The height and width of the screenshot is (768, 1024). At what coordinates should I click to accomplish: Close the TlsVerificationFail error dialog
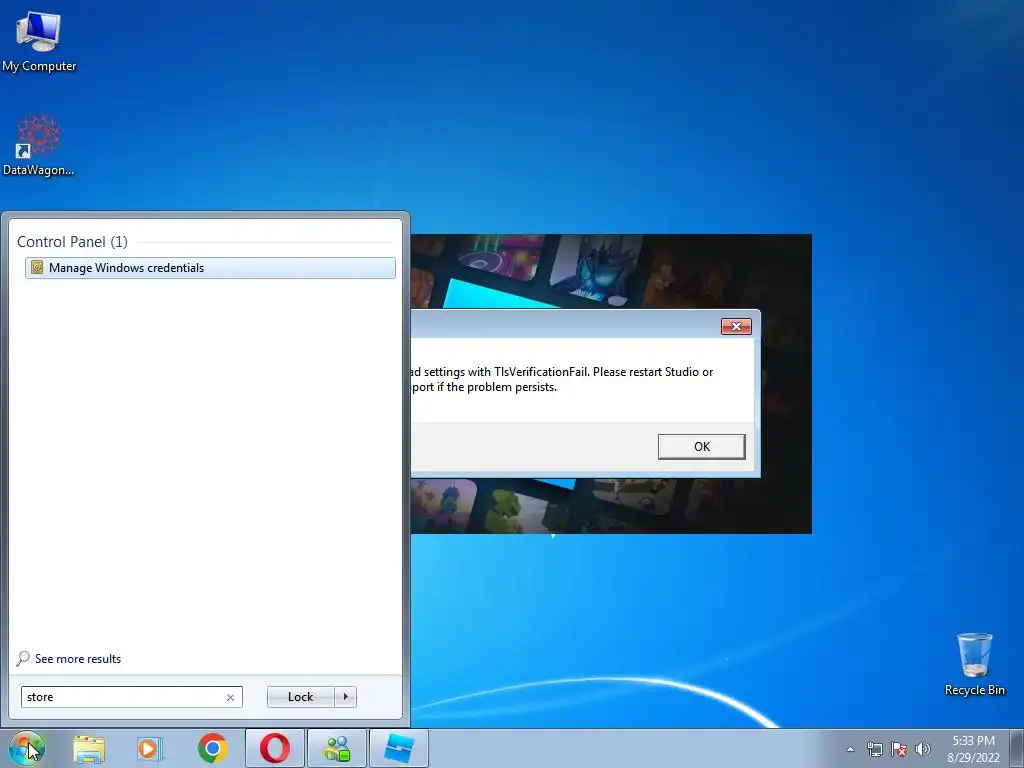click(736, 327)
